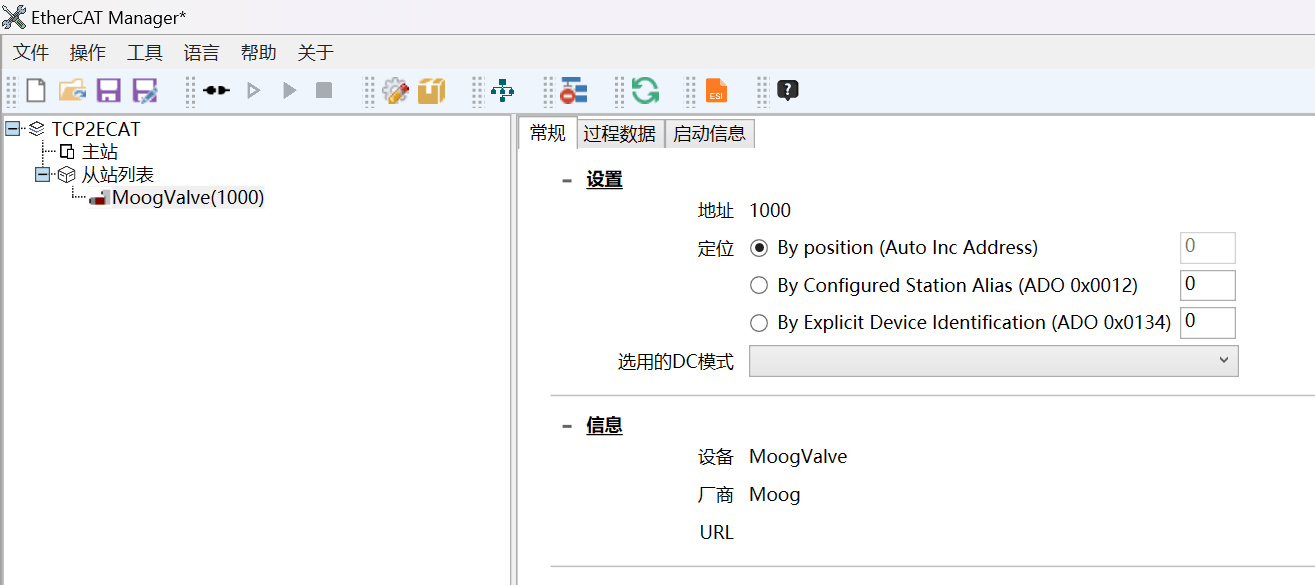Collapse the 信息 section

coord(567,426)
